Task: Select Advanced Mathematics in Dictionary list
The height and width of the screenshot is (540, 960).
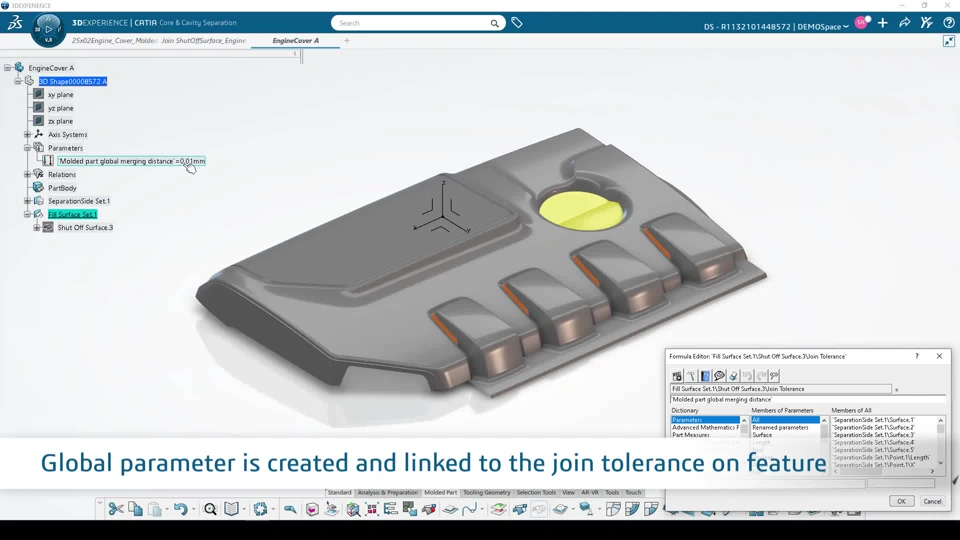Action: (705, 427)
